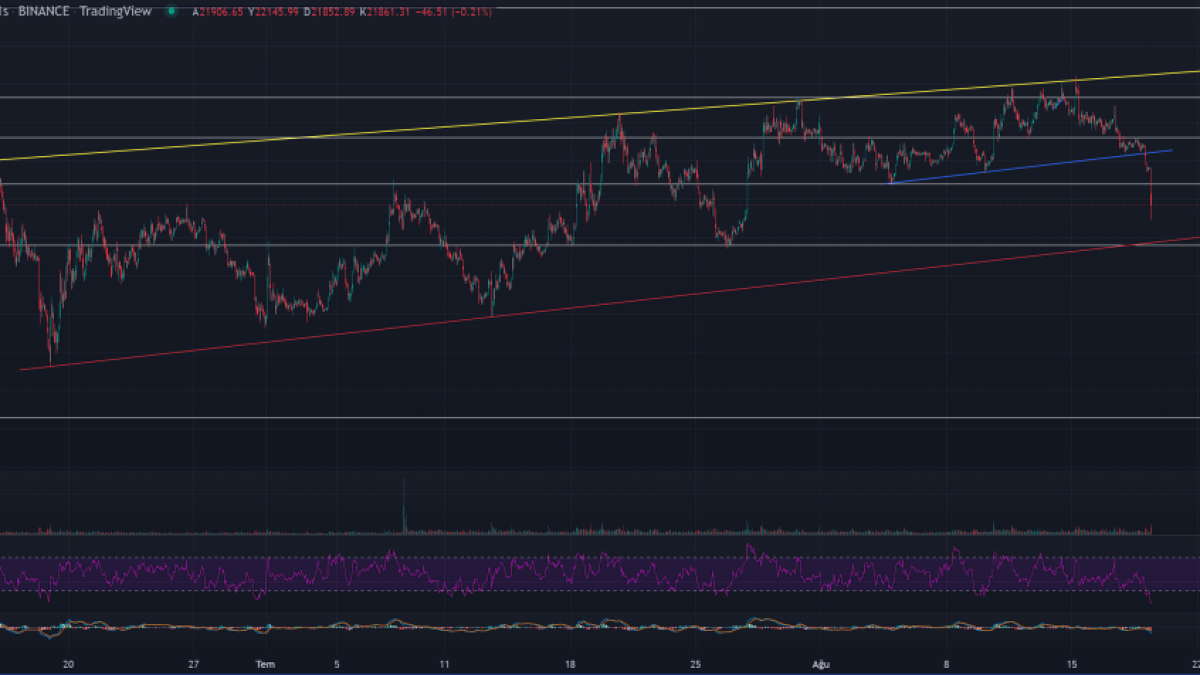Select the short blue trendline
This screenshot has height=675, width=1200.
1030,166
